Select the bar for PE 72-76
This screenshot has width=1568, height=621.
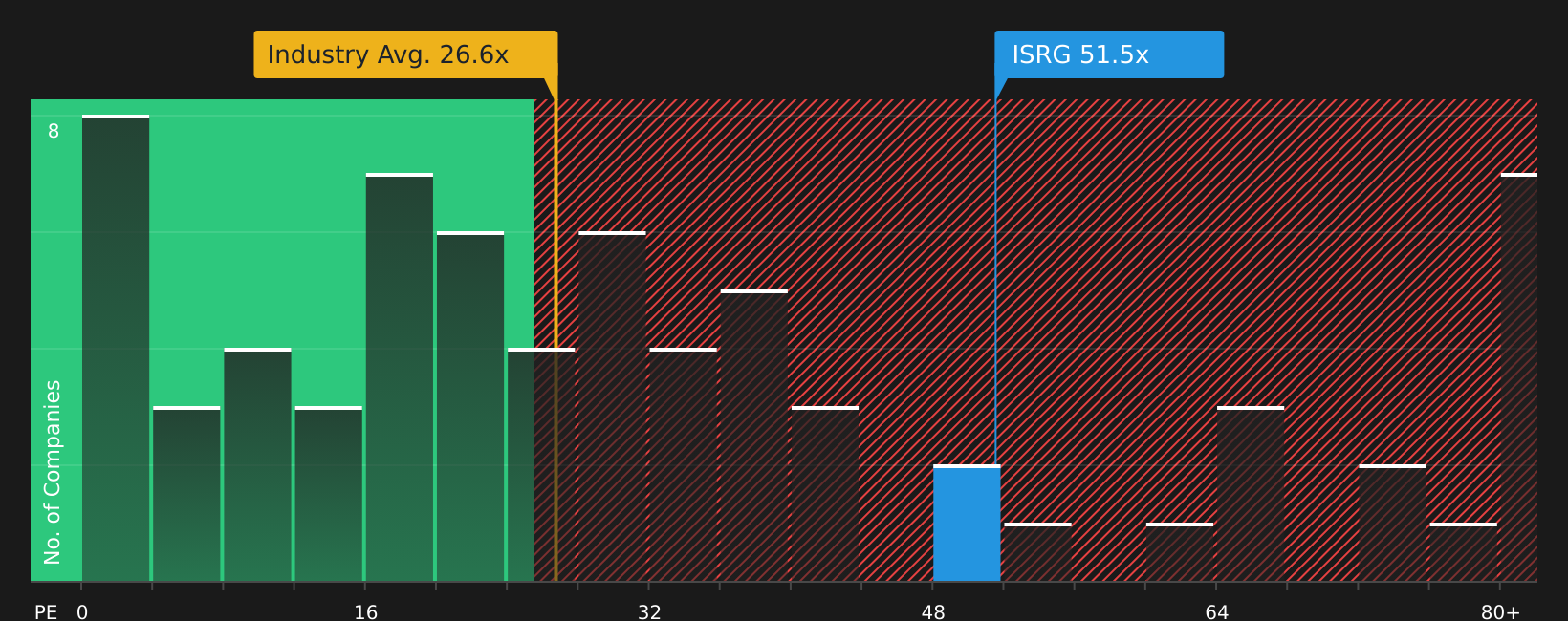[1392, 524]
